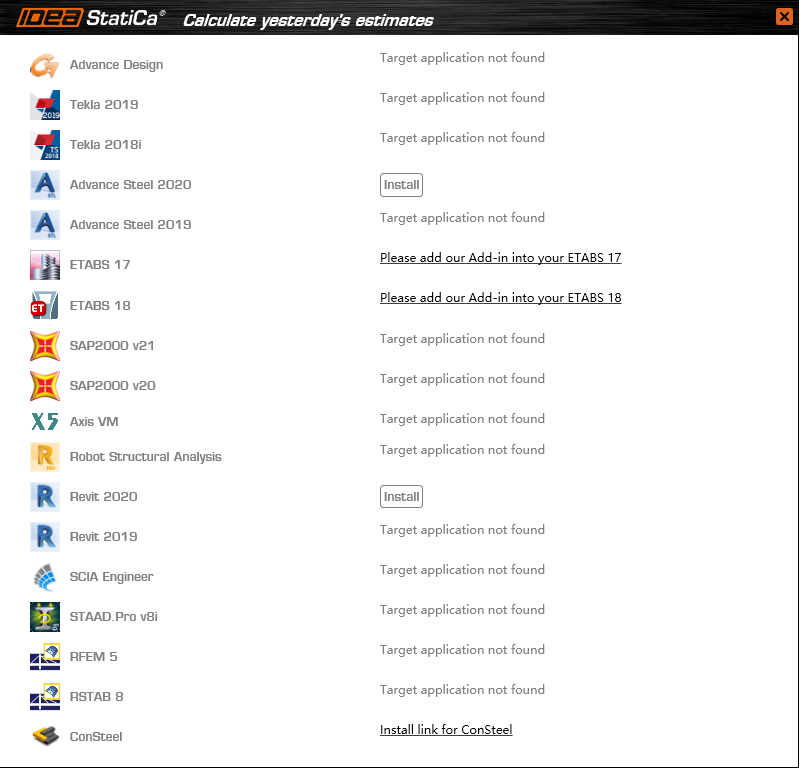Click the 'Tekla 2019' label
Screen dimensions: 800x768
pos(104,105)
